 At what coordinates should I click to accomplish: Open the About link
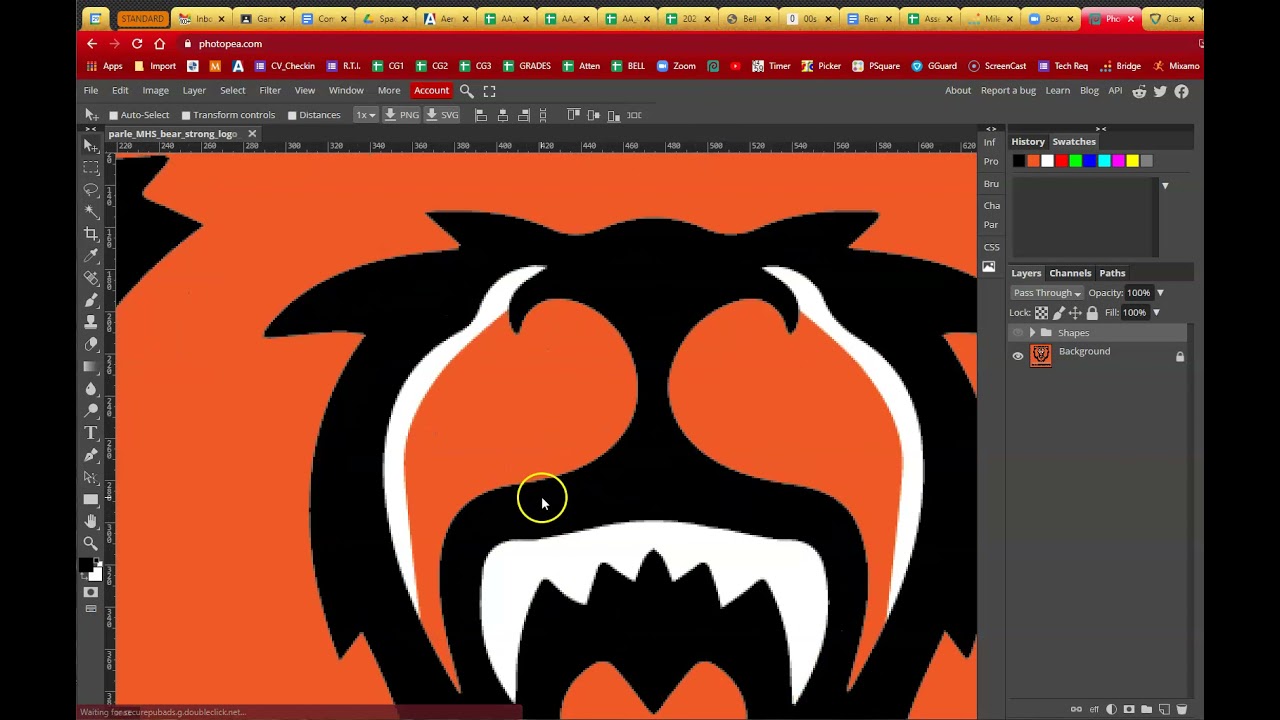tap(958, 91)
